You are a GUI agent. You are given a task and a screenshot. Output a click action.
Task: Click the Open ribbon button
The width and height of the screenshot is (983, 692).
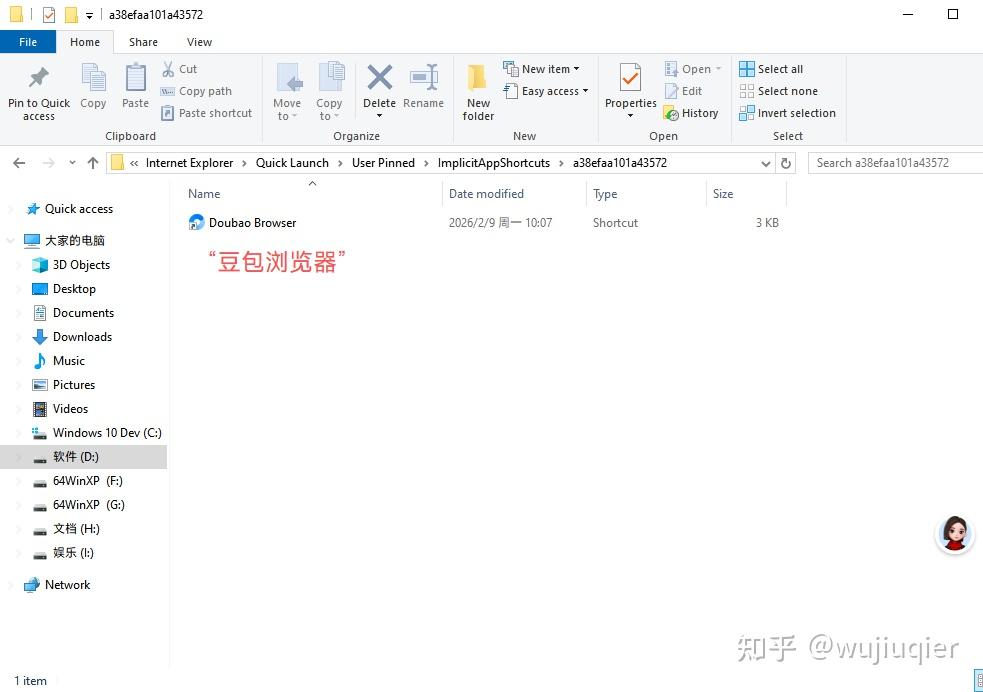coord(693,69)
